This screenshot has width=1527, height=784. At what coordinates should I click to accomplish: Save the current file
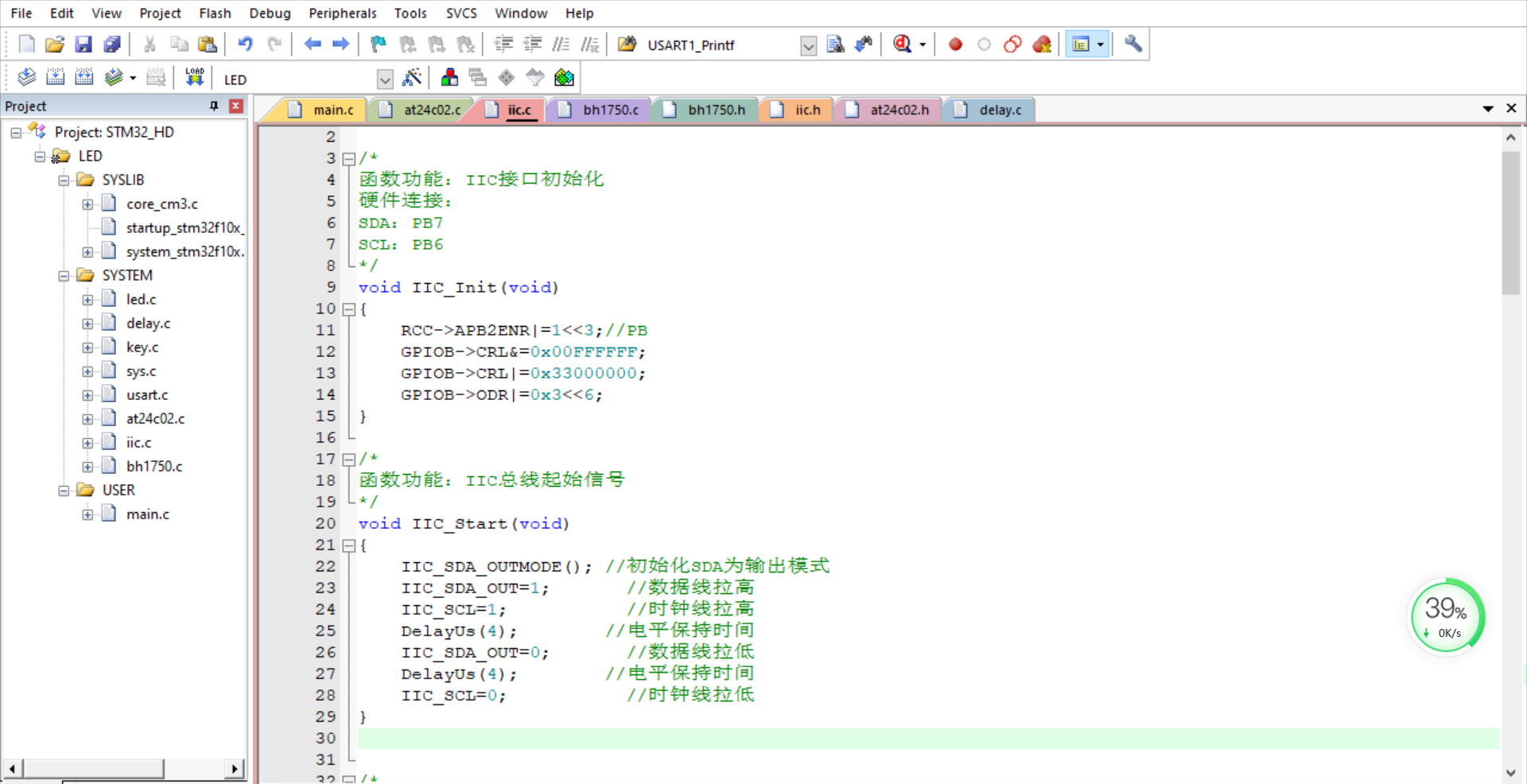point(84,45)
